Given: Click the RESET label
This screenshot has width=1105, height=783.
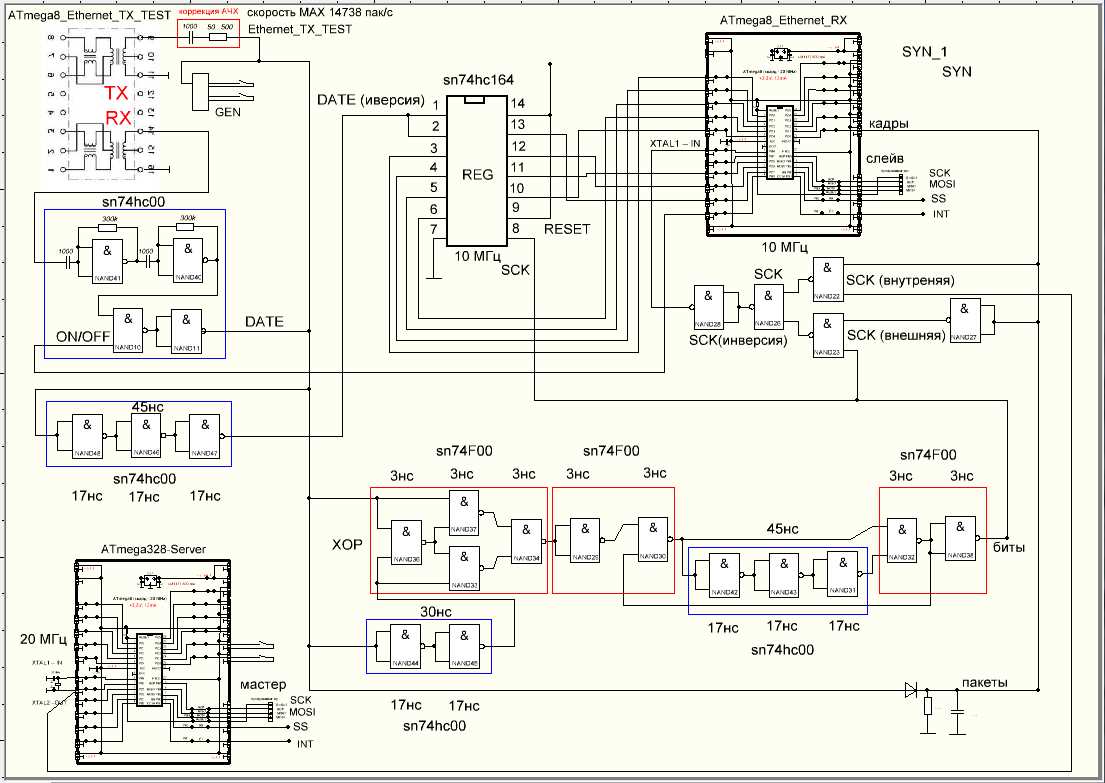Looking at the screenshot, I should [x=567, y=229].
